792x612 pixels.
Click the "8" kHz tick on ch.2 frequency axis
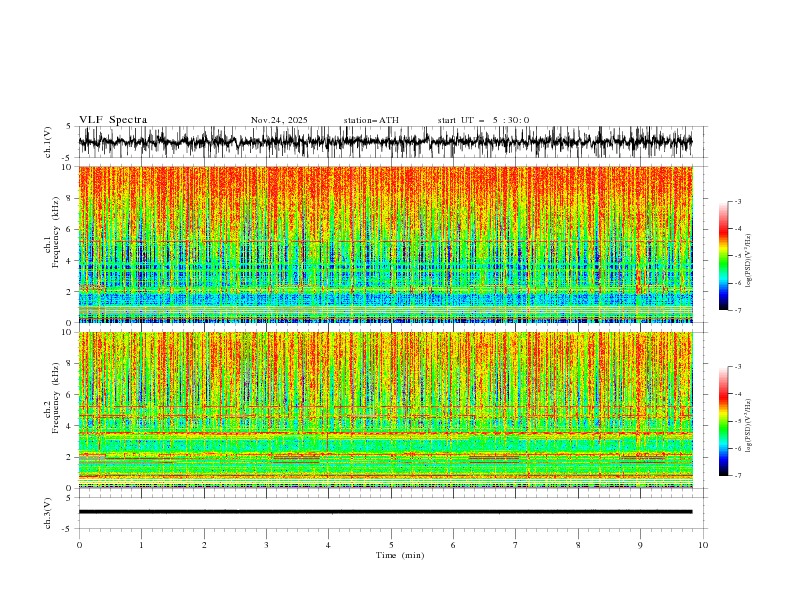(70, 364)
